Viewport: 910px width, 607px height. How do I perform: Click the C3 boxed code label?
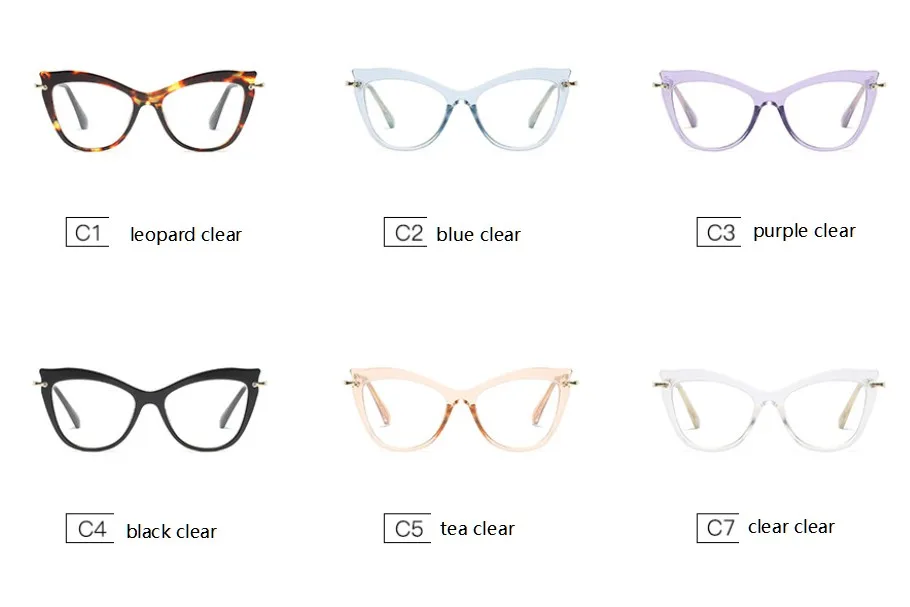718,232
